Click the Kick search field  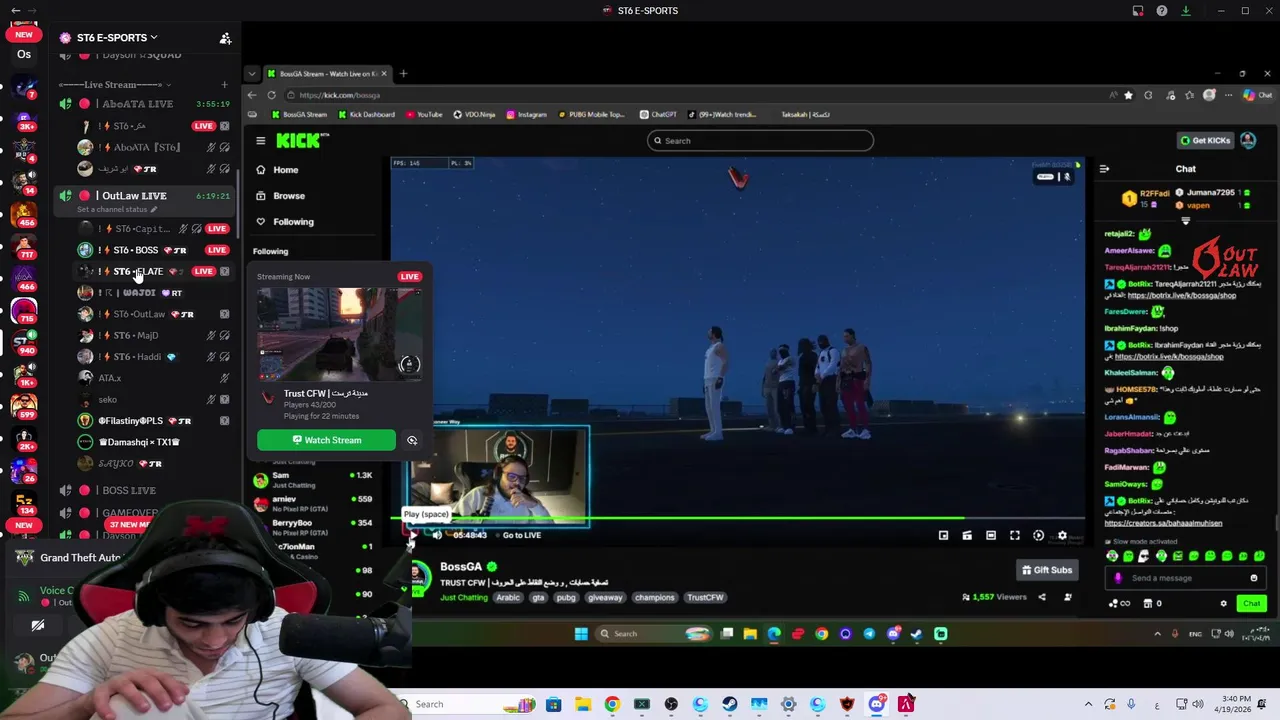pos(760,141)
